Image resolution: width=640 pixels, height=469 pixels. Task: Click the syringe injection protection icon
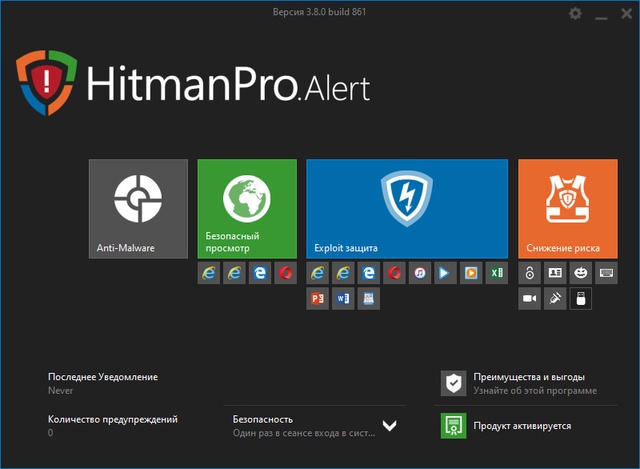[x=555, y=298]
